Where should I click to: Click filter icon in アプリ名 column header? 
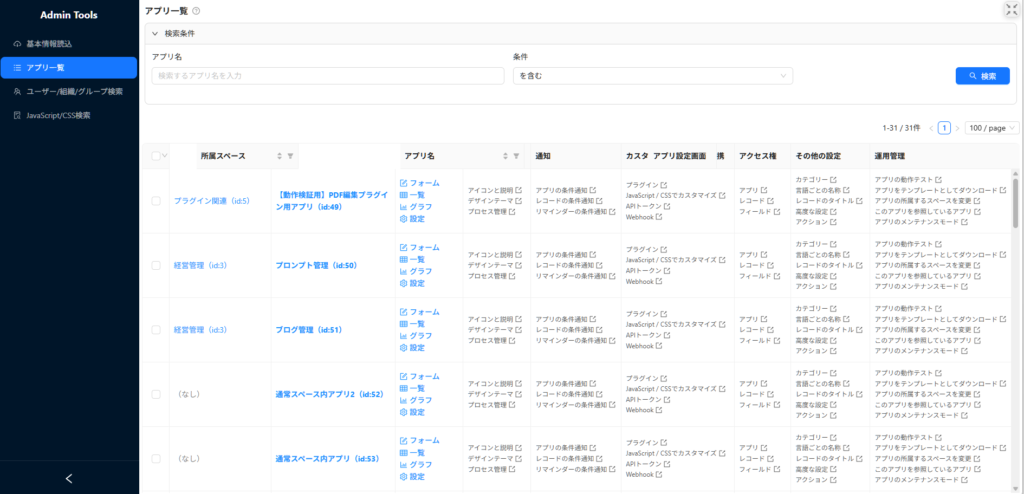tap(516, 156)
